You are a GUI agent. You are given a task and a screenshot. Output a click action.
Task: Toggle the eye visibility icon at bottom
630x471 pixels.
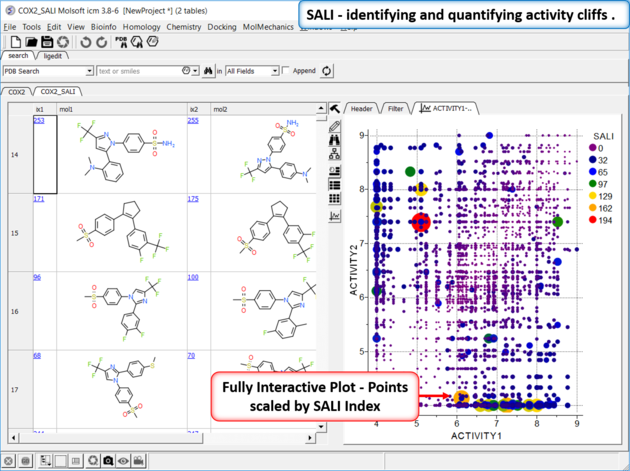tap(123, 460)
